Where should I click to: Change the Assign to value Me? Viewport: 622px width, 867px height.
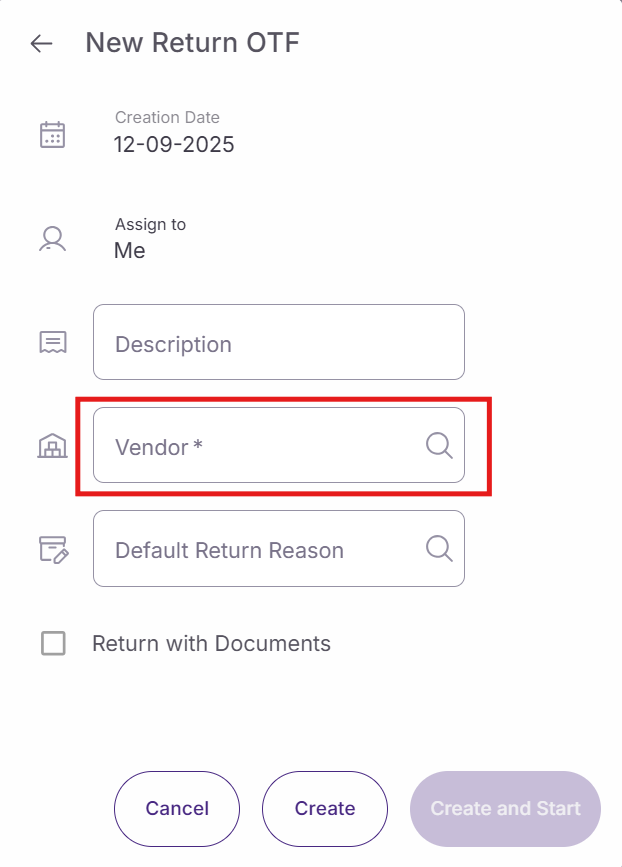point(130,251)
